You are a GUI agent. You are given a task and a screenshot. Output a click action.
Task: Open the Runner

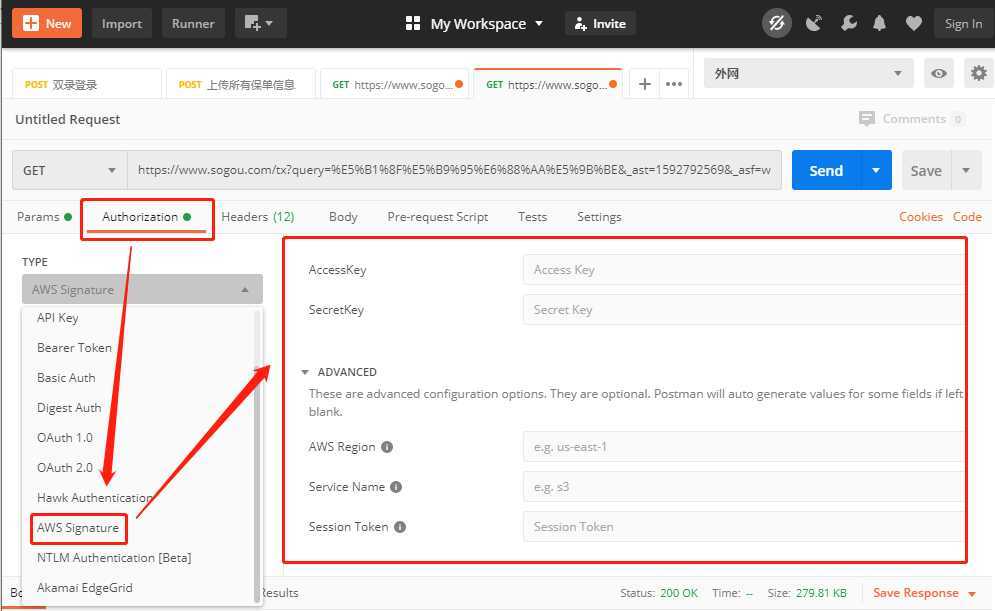tap(193, 23)
